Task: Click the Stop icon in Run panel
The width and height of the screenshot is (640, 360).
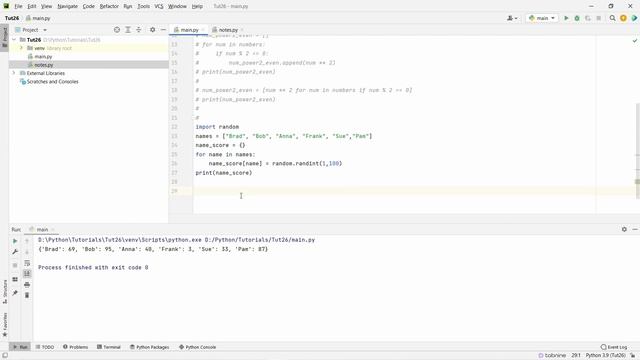Action: [15, 265]
